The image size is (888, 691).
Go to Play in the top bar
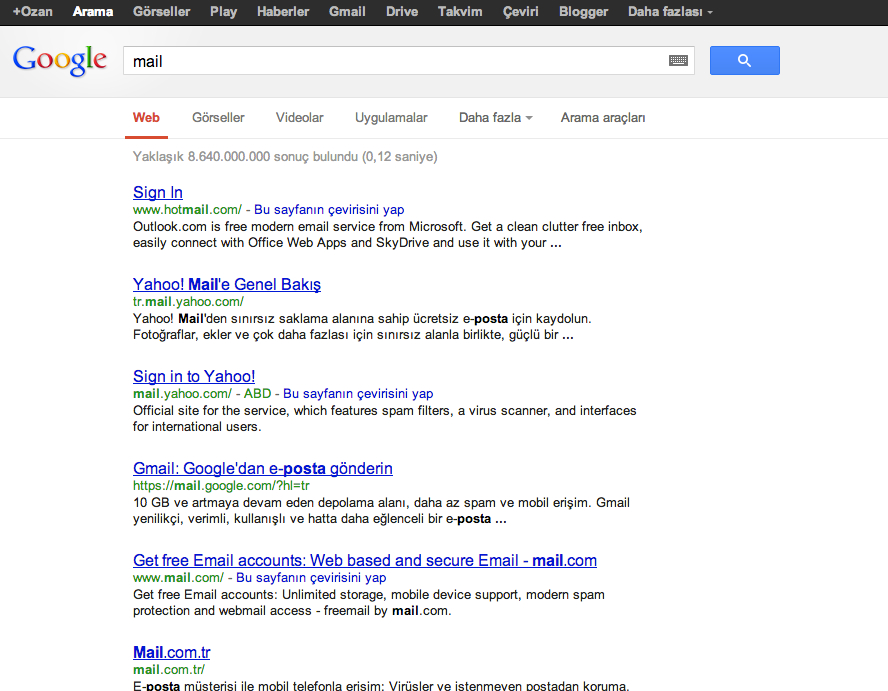point(223,11)
